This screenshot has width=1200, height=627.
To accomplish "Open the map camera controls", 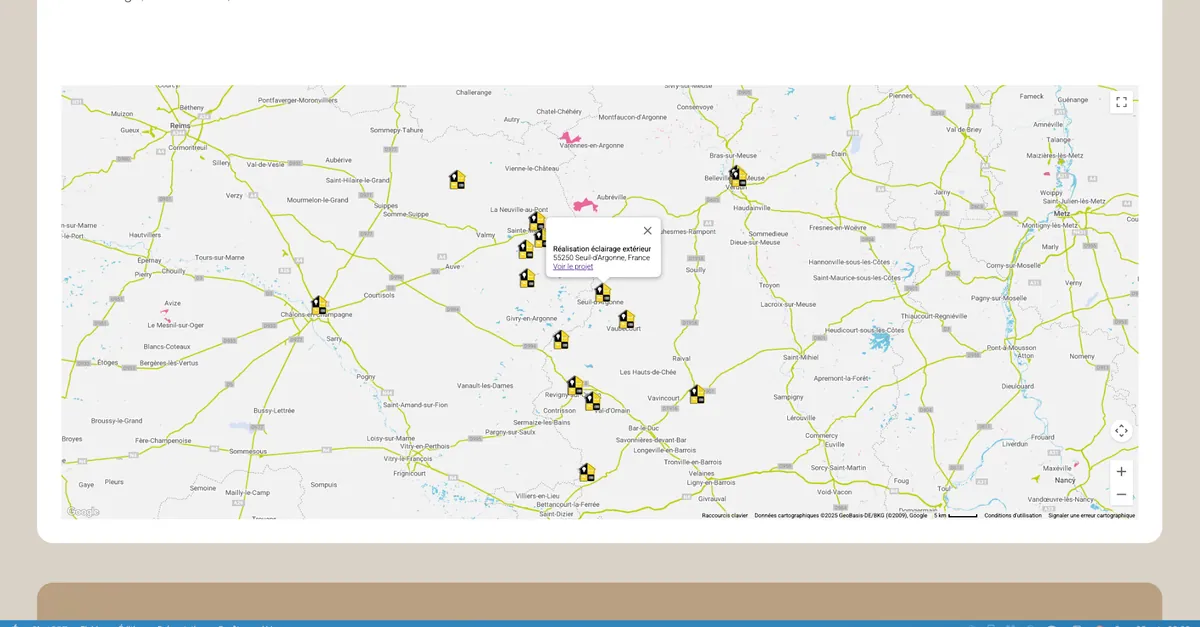I will [1121, 431].
